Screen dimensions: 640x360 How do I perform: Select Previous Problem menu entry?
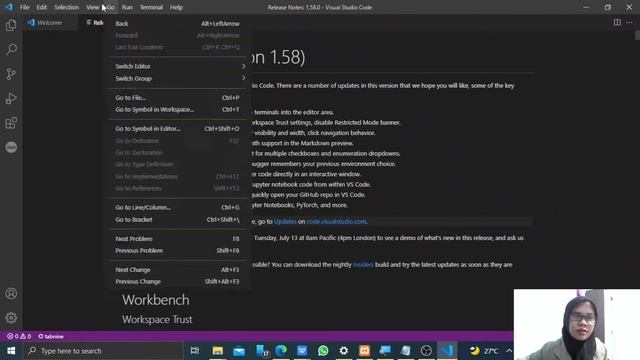click(x=178, y=251)
